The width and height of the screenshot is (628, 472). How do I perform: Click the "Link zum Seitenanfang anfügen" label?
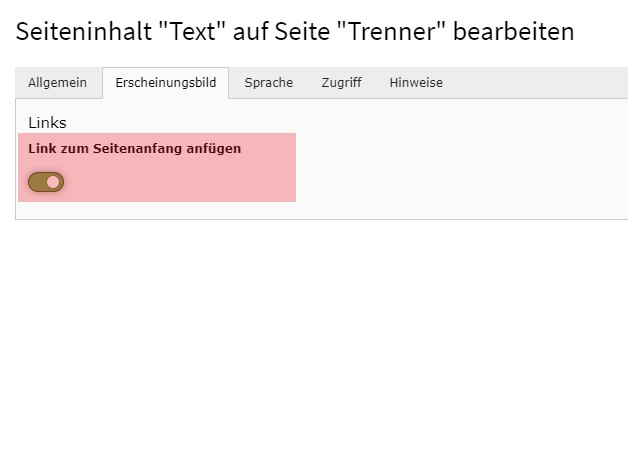click(134, 149)
